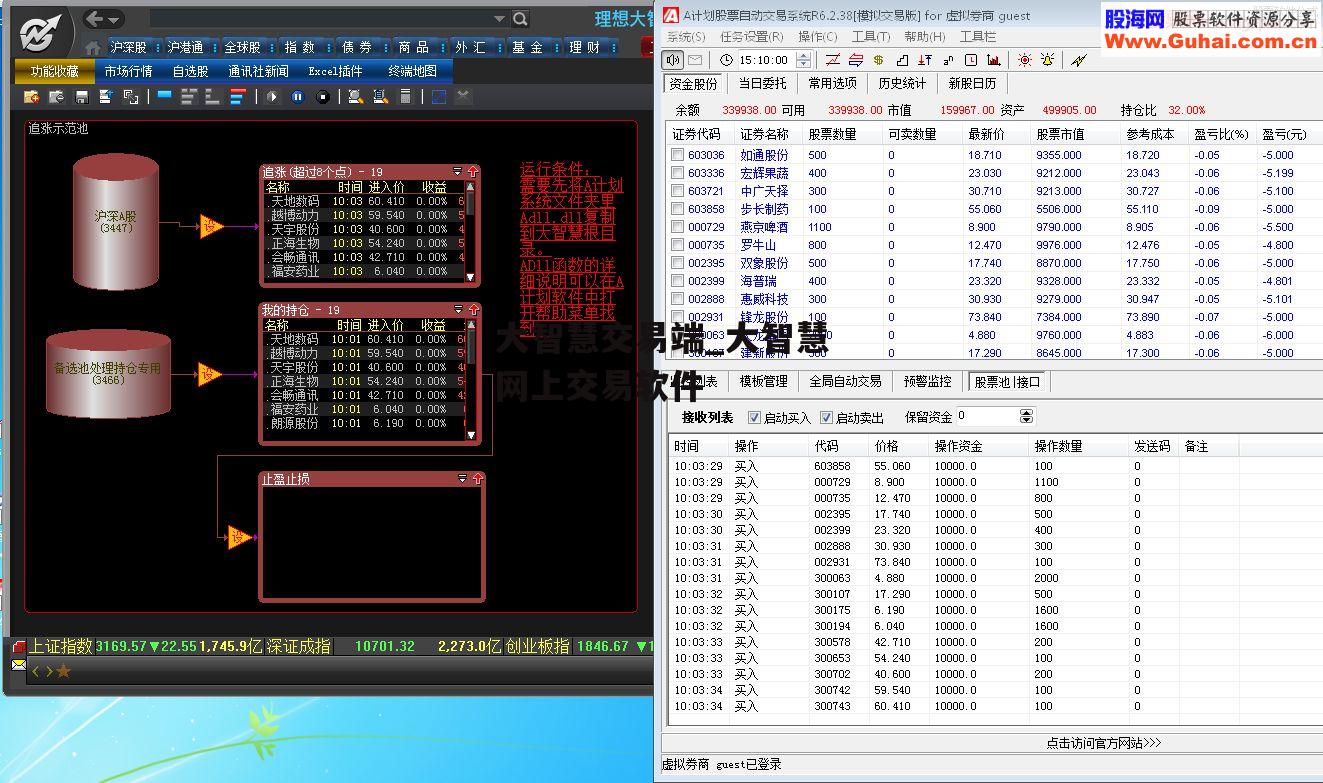1323x783 pixels.
Task: Click the 大智慧 logo icon
Action: 40,33
